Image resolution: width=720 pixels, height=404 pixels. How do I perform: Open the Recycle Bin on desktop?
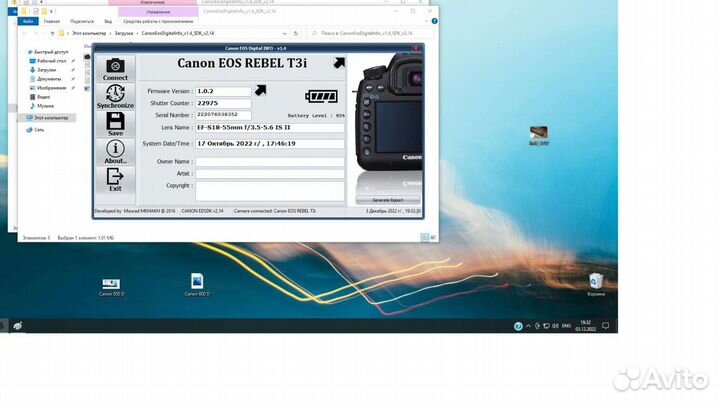596,283
